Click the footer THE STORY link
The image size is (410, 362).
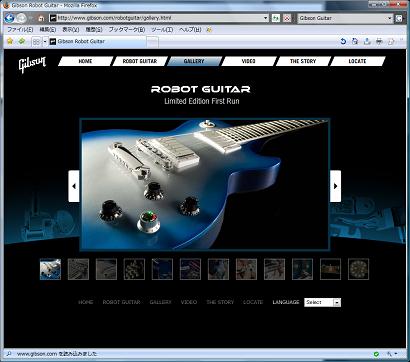coord(220,302)
